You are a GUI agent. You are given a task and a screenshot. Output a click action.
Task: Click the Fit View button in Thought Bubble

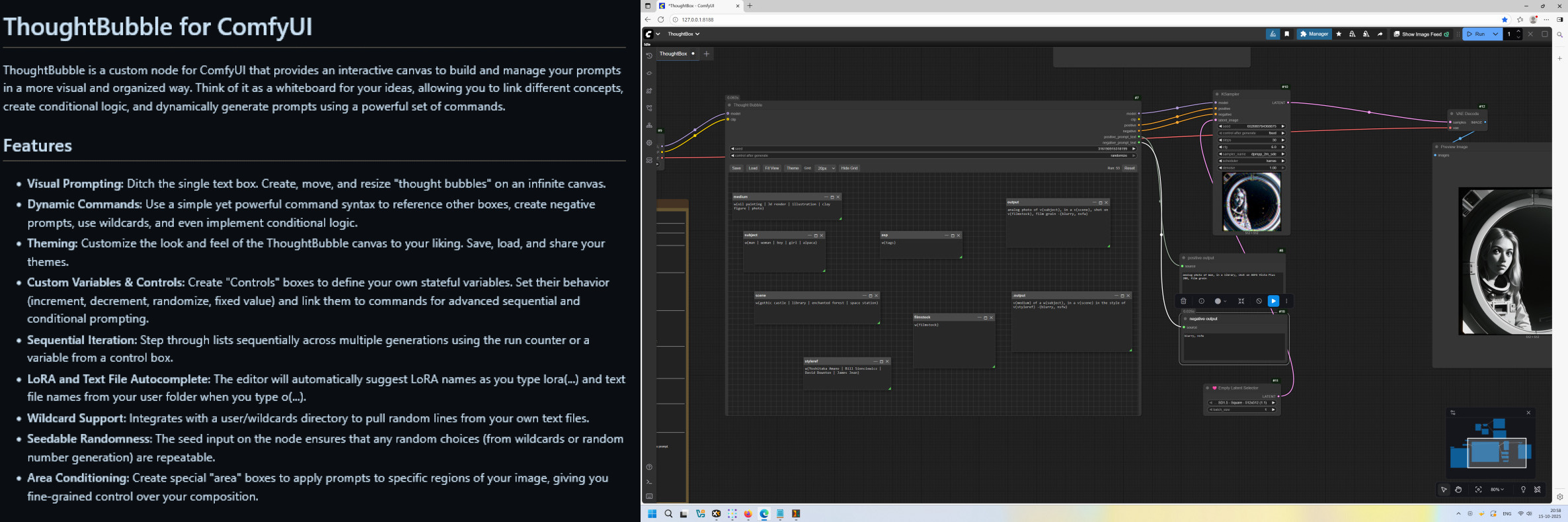(772, 168)
